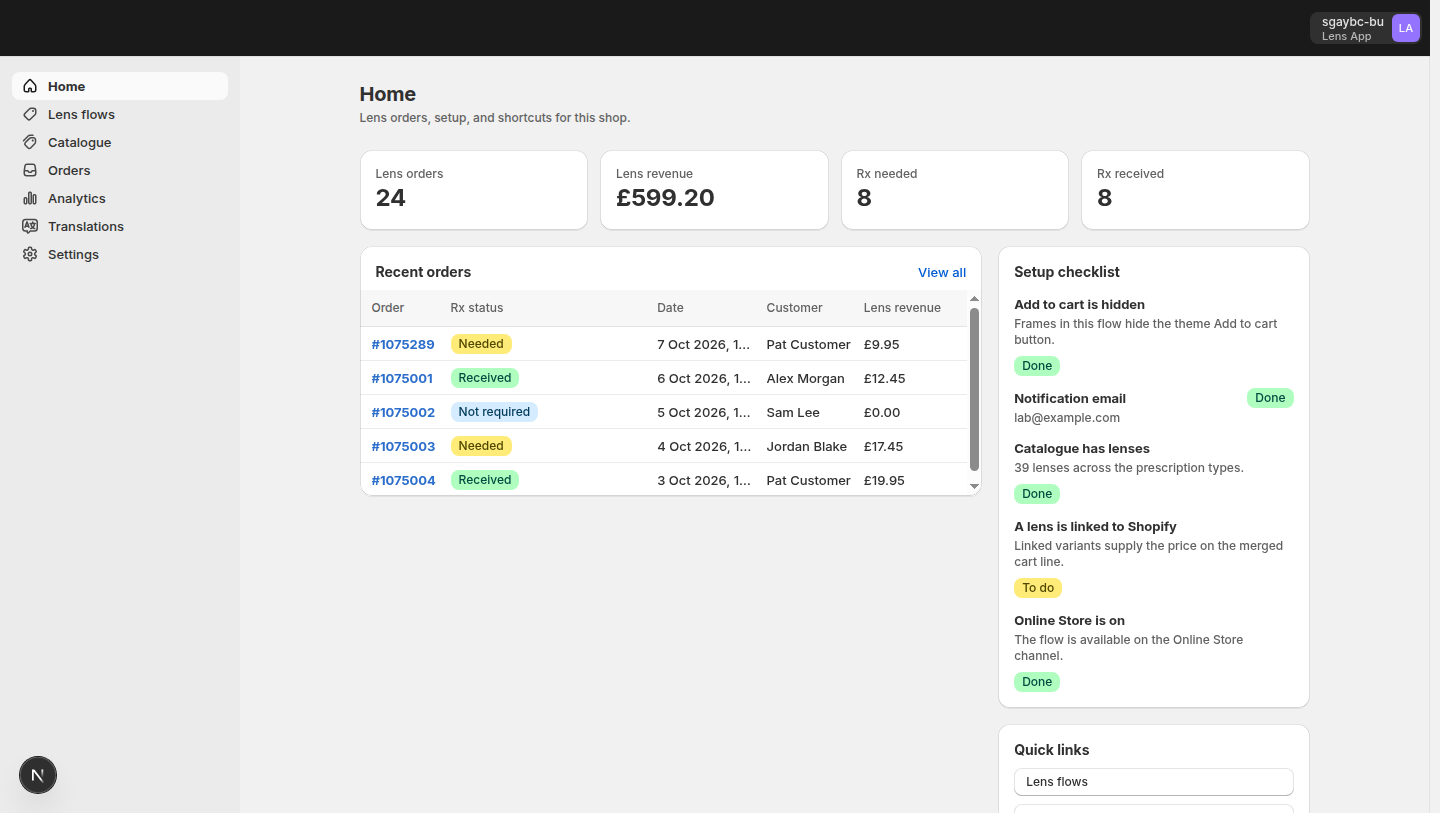Click View all recent orders link
Viewport: 1440px width, 813px height.
[942, 272]
